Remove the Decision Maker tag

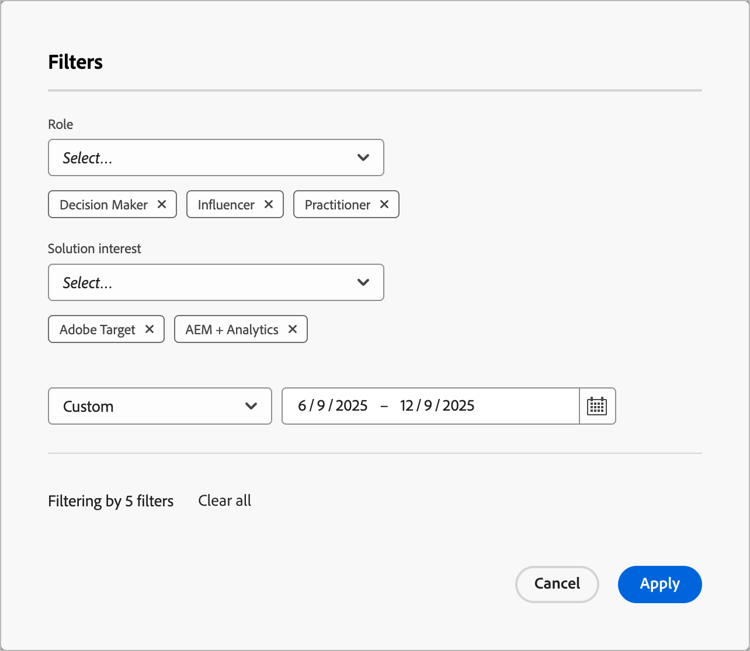162,205
